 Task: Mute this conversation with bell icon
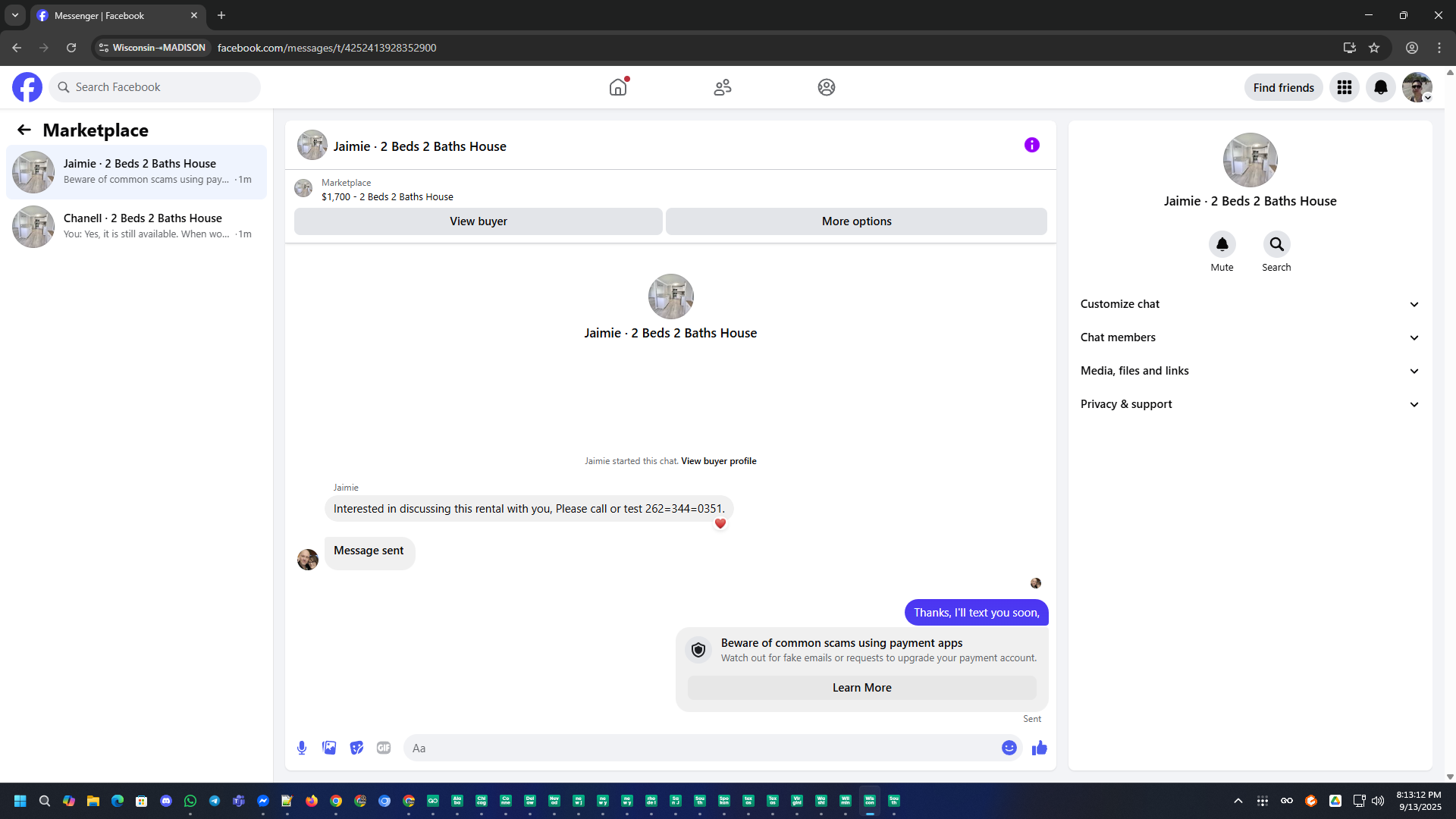click(x=1222, y=244)
